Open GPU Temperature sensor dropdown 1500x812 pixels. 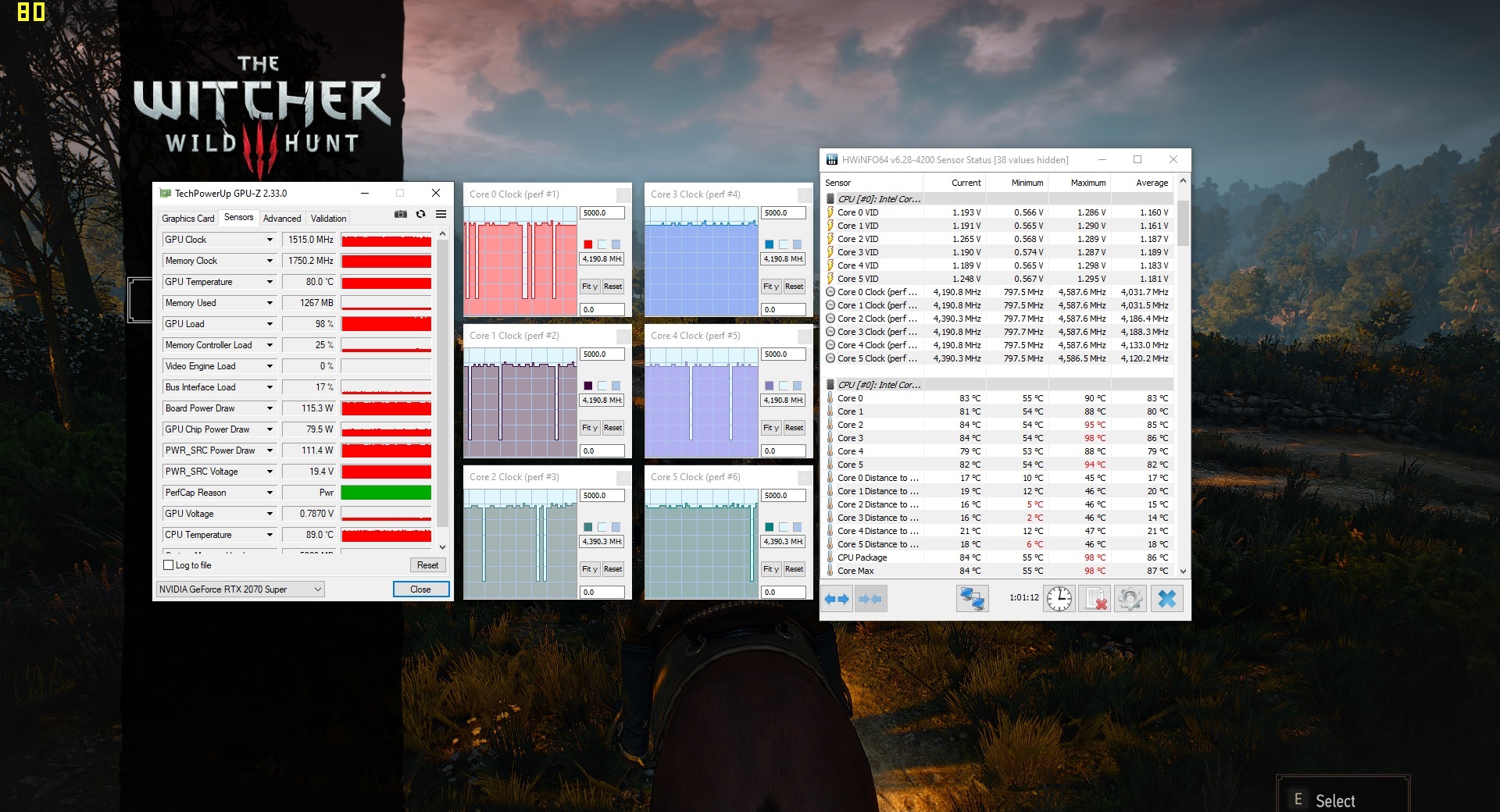[x=270, y=282]
